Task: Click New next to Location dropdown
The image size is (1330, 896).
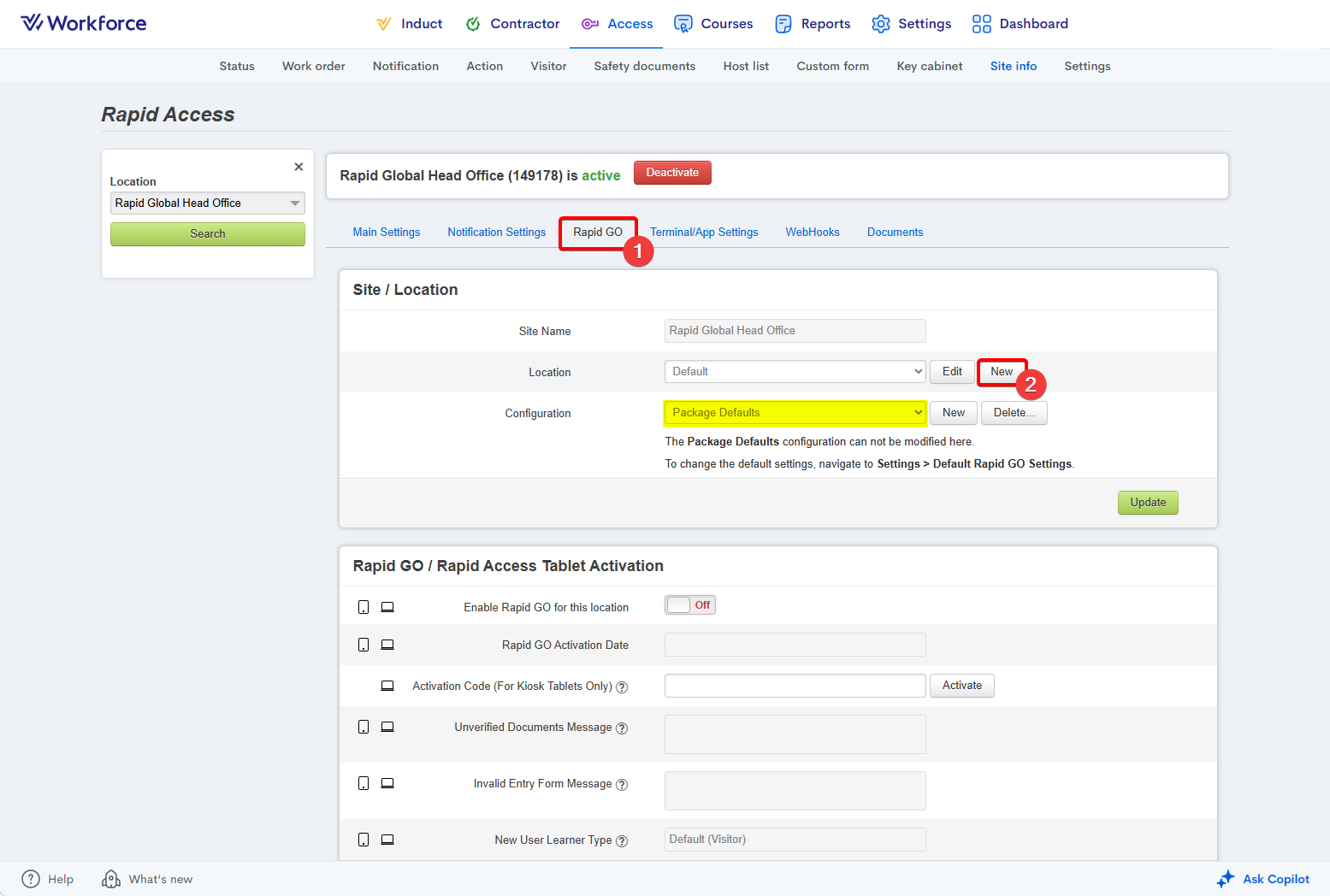Action: tap(1002, 372)
